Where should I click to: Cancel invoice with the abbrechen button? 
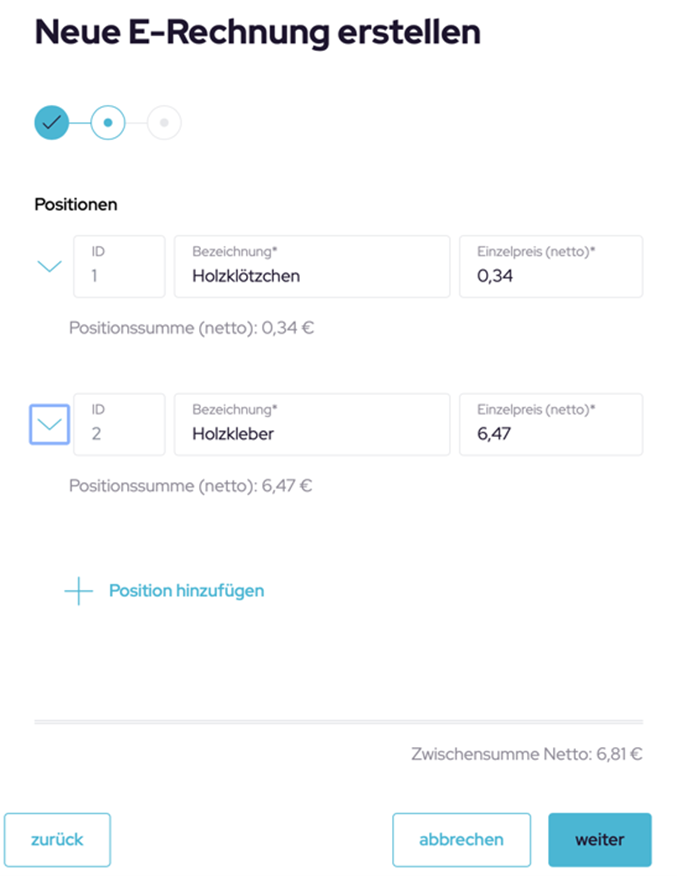[461, 839]
